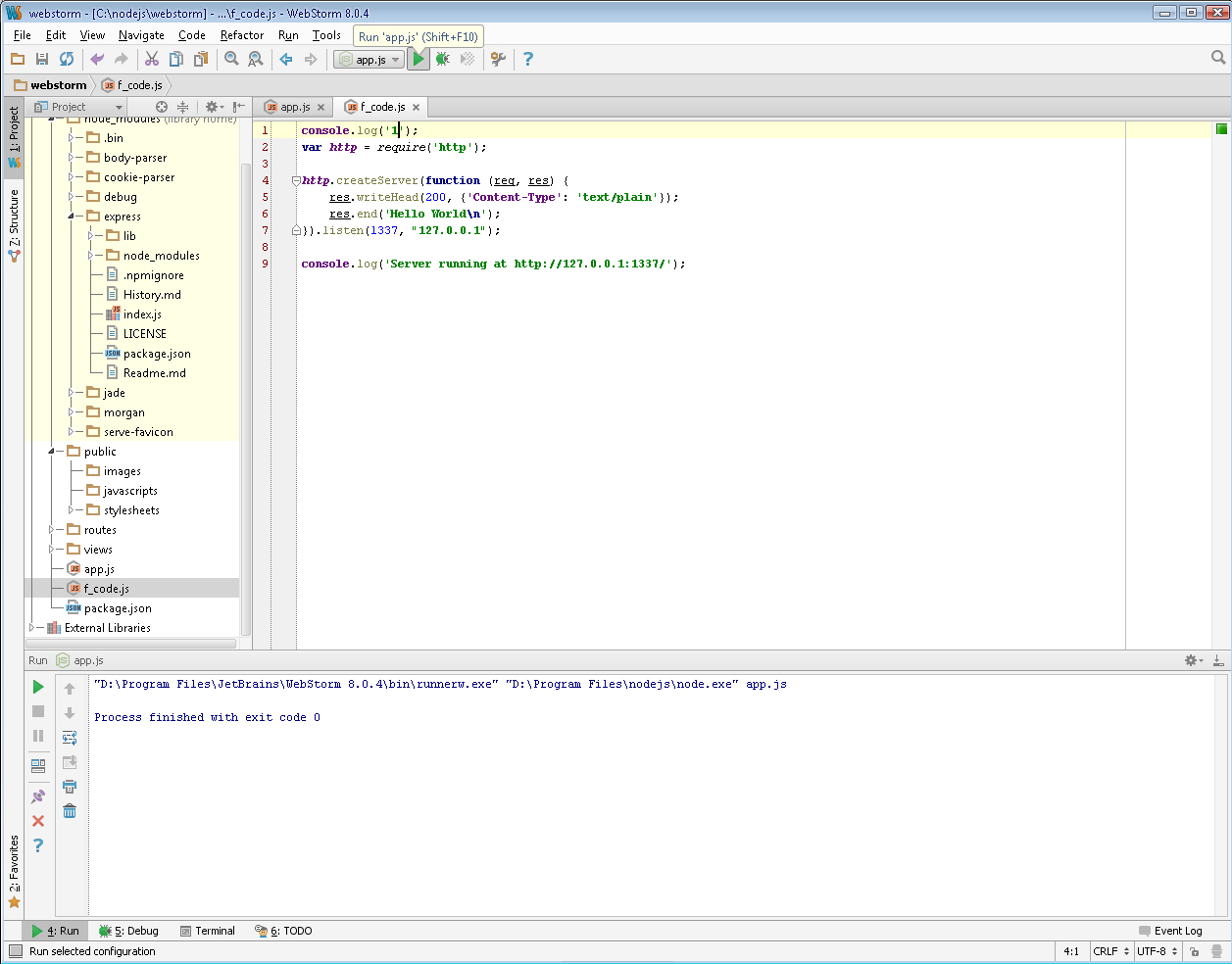This screenshot has height=964, width=1232.
Task: Click the Open folder toolbar icon
Action: coord(18,59)
